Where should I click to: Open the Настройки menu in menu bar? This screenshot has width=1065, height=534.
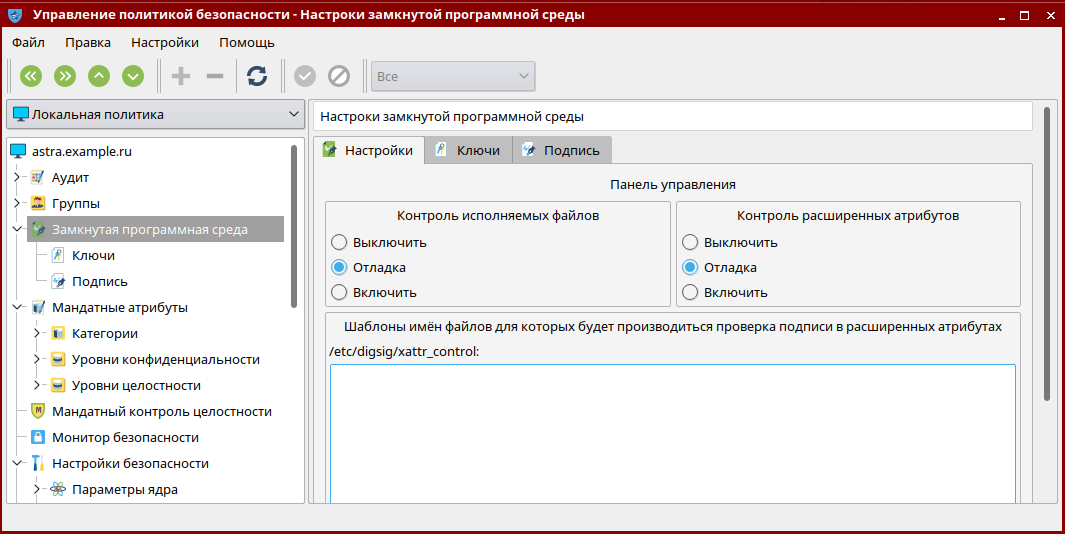coord(165,42)
